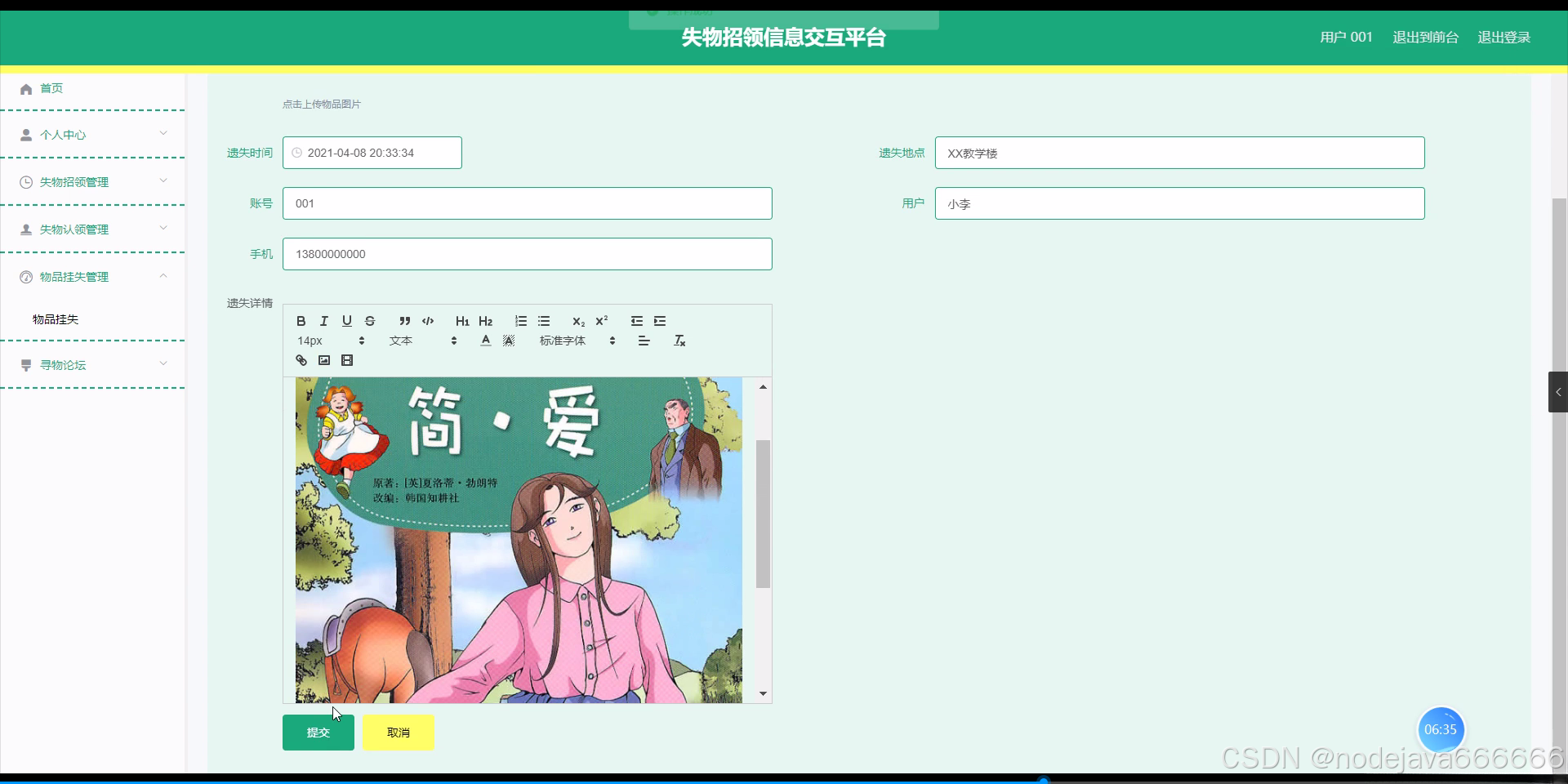The image size is (1568, 784).
Task: Open the 标准字体 font family dropdown
Action: point(577,341)
